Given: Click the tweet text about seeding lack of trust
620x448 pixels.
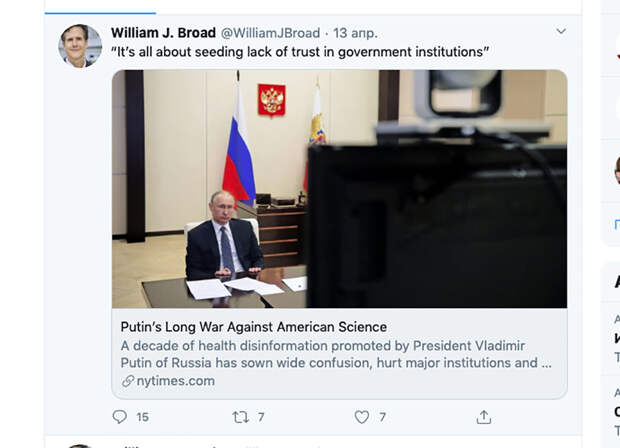Looking at the screenshot, I should point(300,52).
